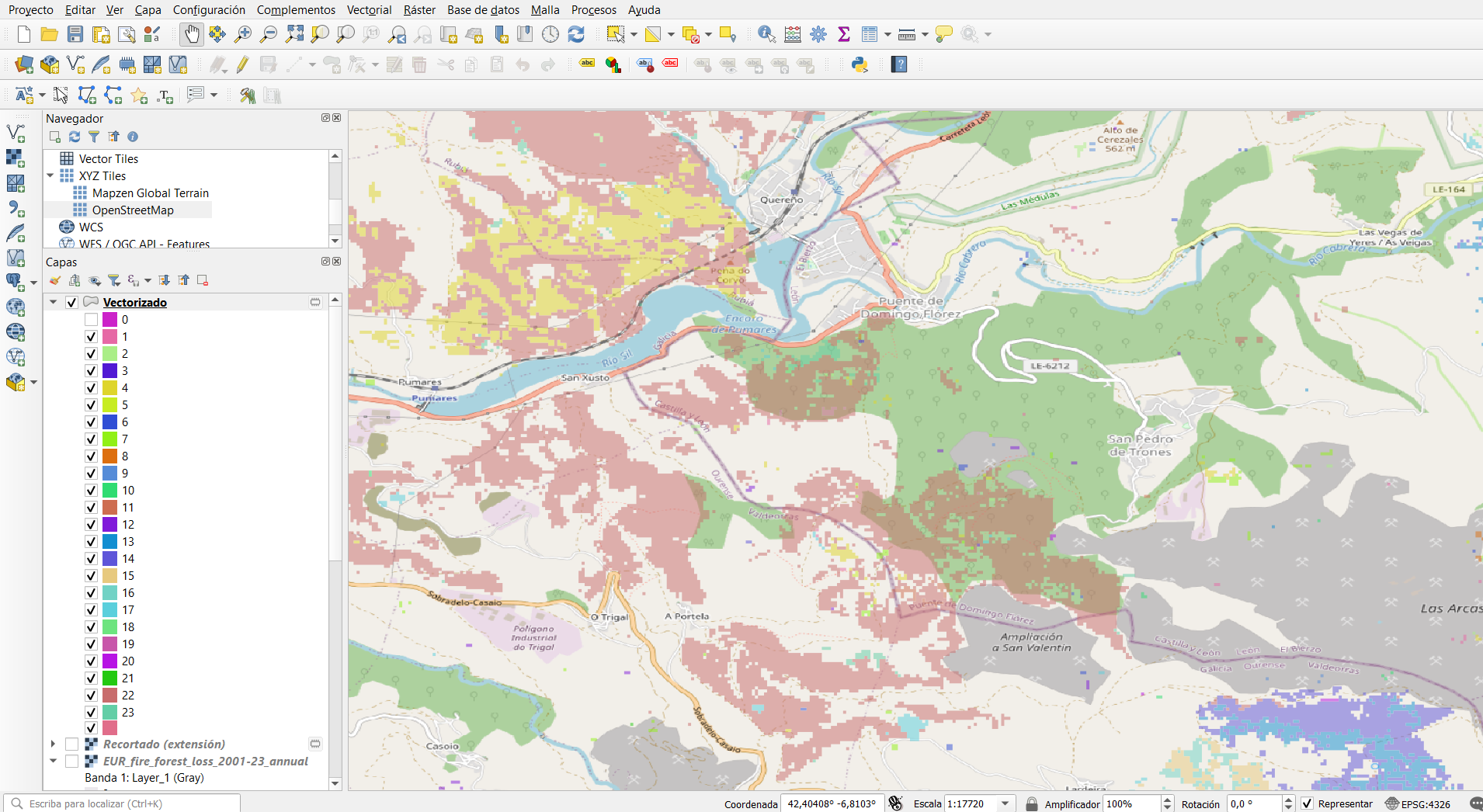Save the current project
Screen dimensions: 1483x812
[x=75, y=34]
